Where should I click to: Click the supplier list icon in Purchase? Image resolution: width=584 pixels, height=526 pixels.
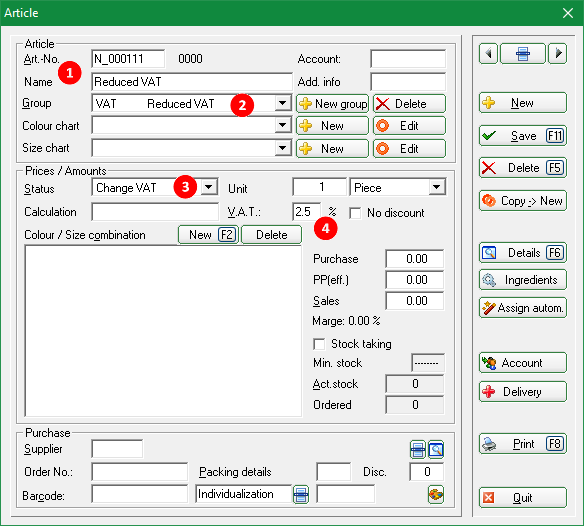418,450
